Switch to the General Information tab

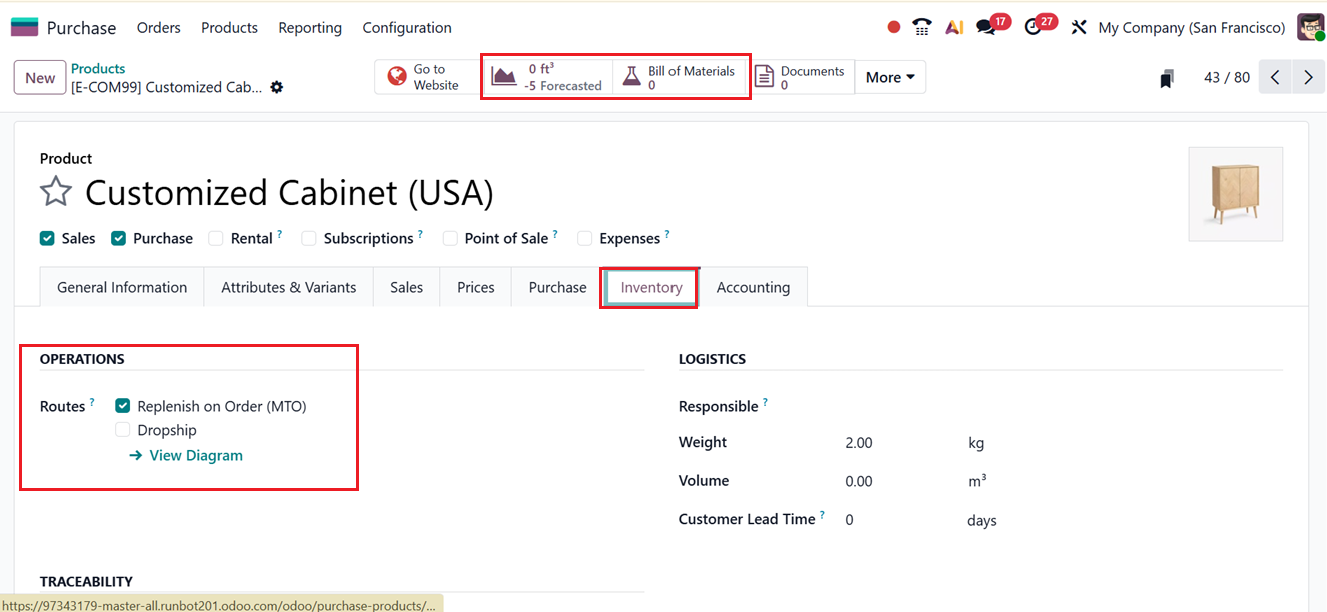pyautogui.click(x=122, y=287)
